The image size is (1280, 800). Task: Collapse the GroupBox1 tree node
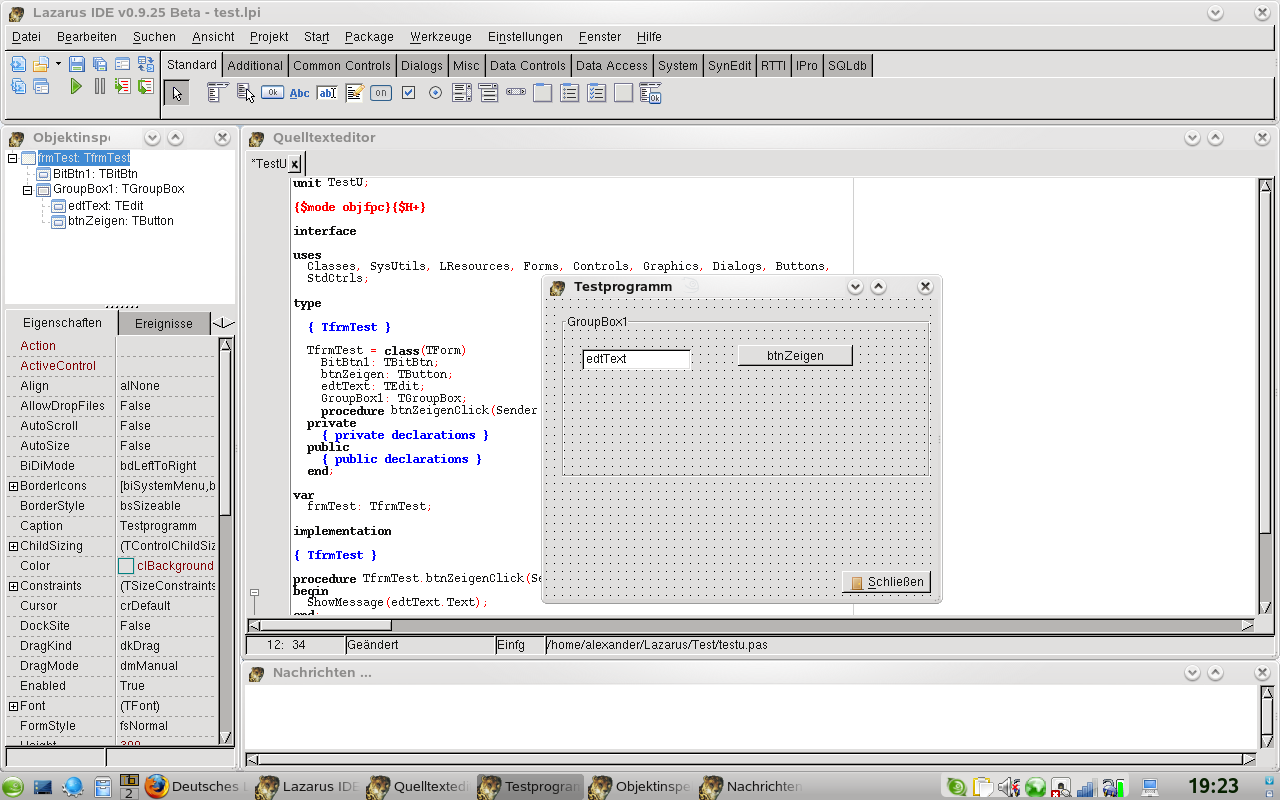click(28, 190)
